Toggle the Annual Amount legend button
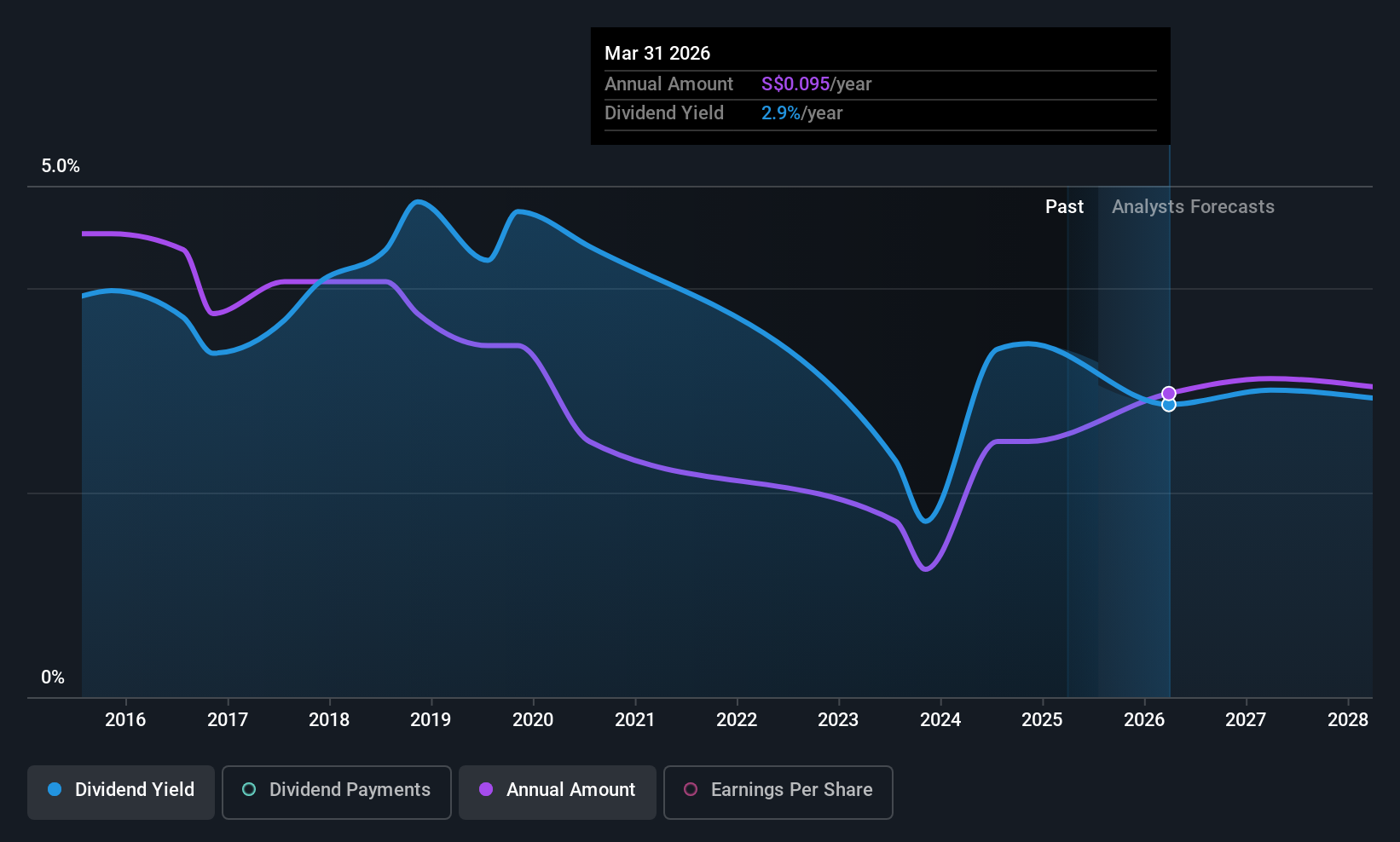This screenshot has width=1400, height=842. click(x=558, y=793)
